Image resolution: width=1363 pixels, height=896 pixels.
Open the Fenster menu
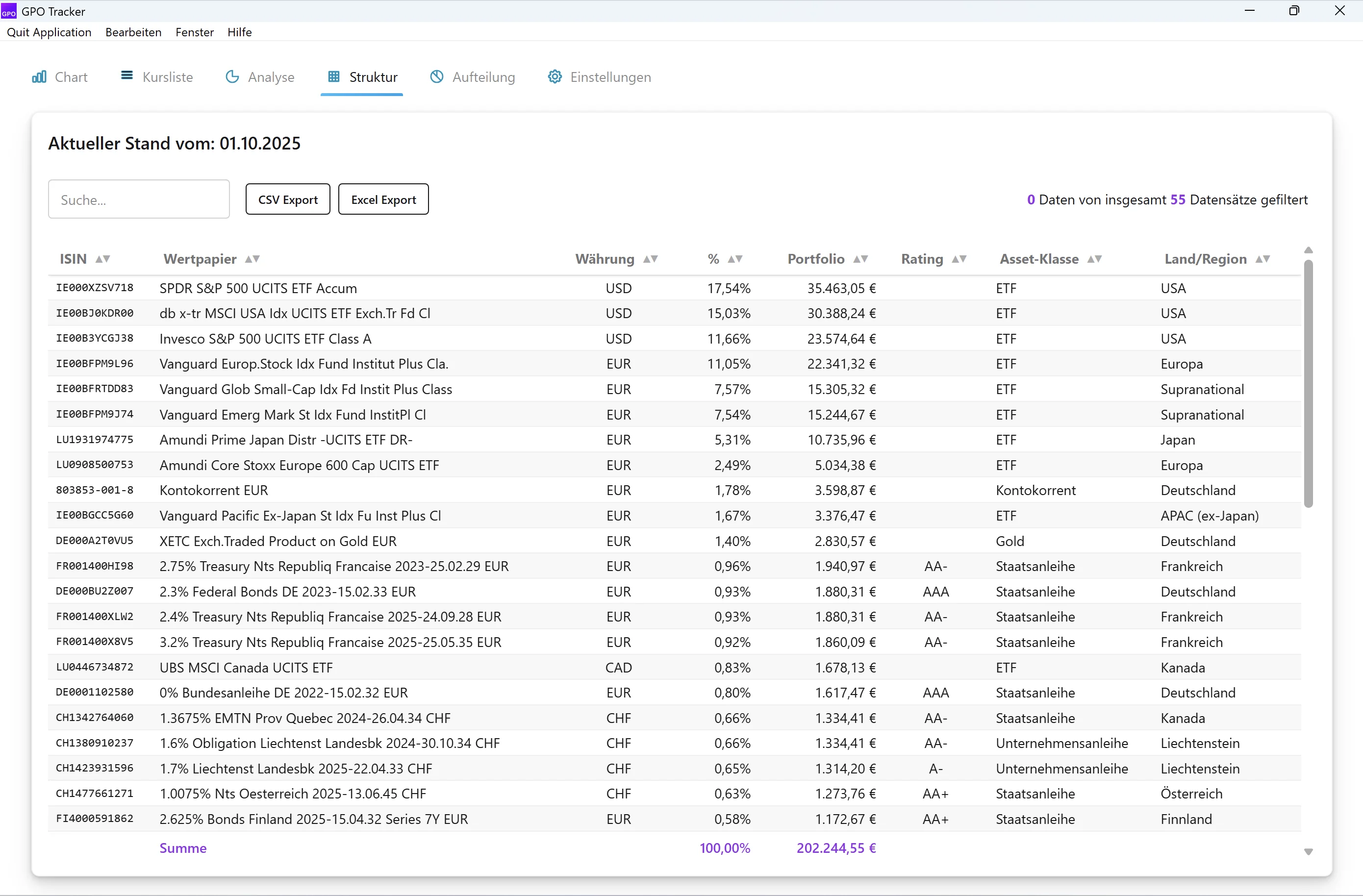194,32
